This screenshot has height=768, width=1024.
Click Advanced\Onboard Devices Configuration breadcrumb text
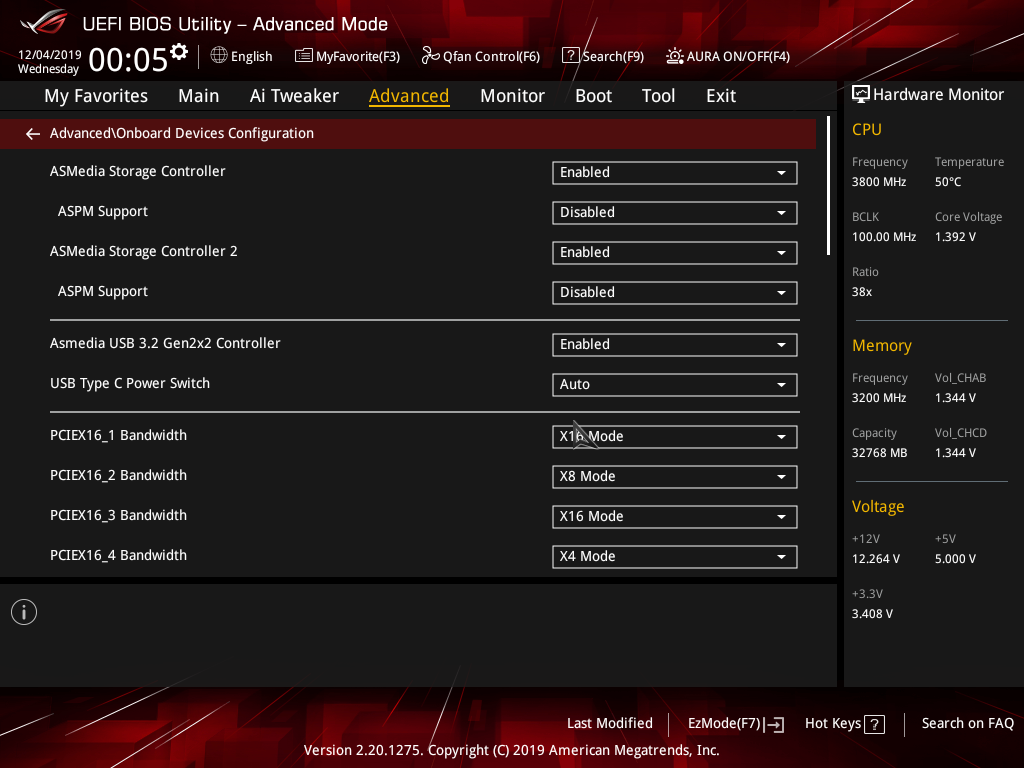click(182, 133)
